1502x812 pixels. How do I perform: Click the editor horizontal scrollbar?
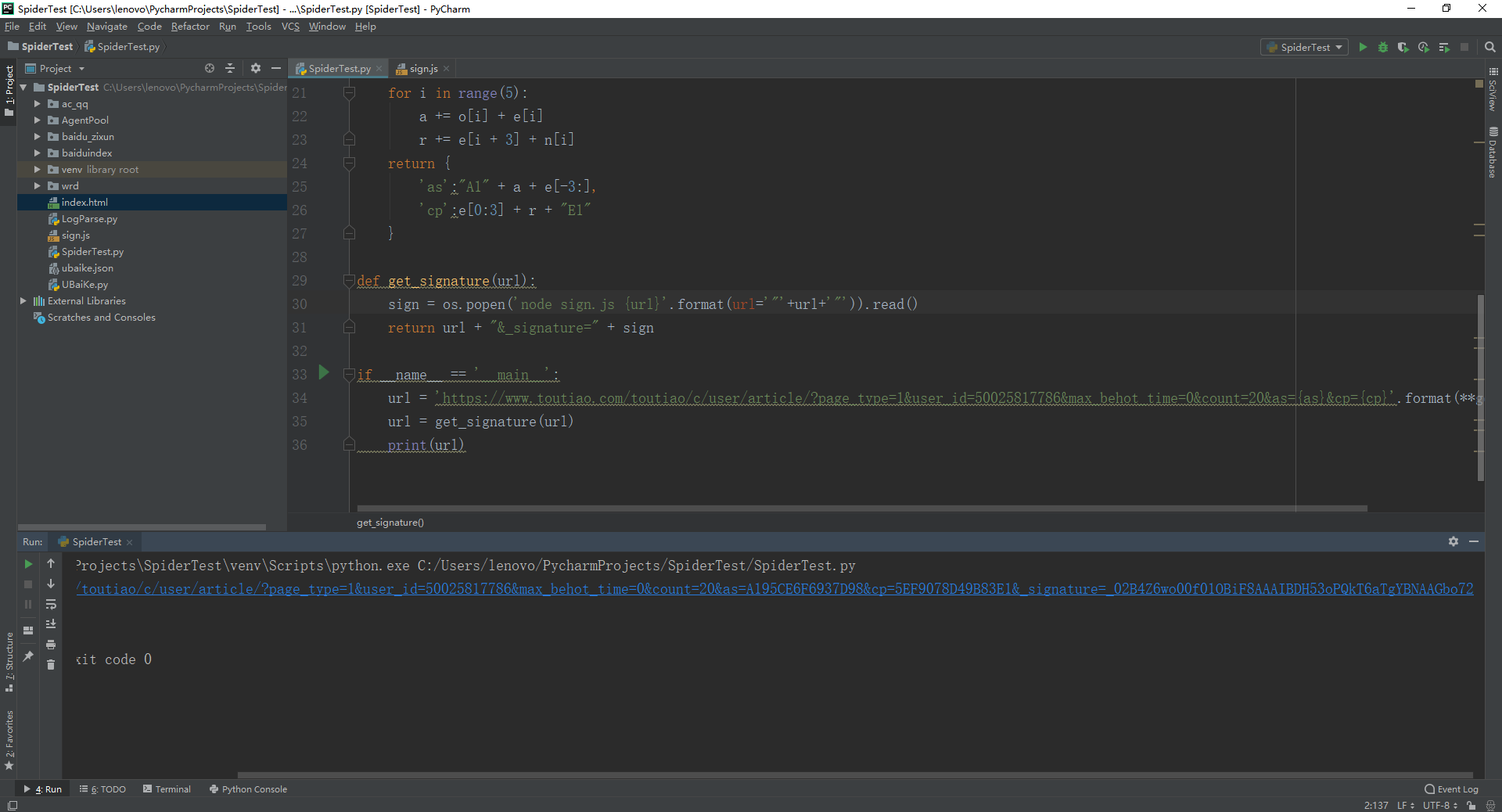[x=862, y=508]
